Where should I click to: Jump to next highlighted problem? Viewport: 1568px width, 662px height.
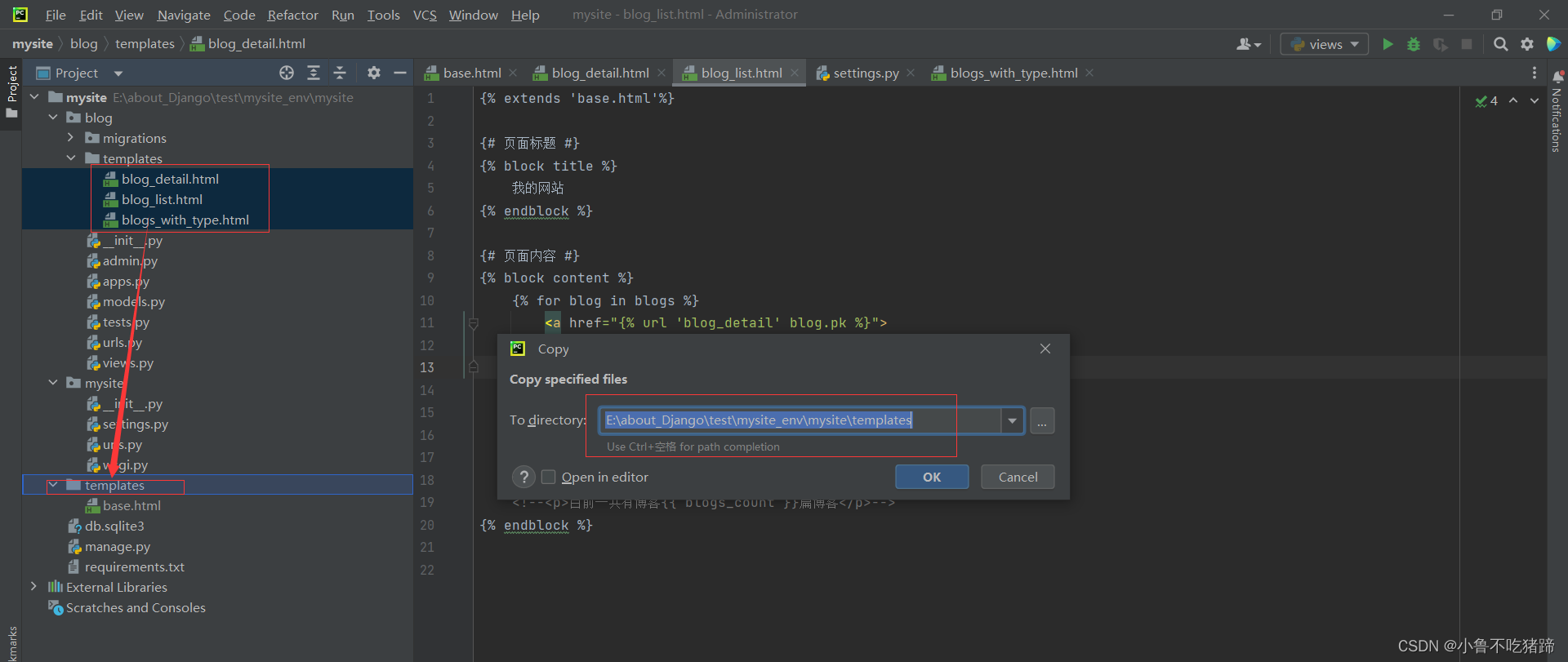(x=1535, y=100)
